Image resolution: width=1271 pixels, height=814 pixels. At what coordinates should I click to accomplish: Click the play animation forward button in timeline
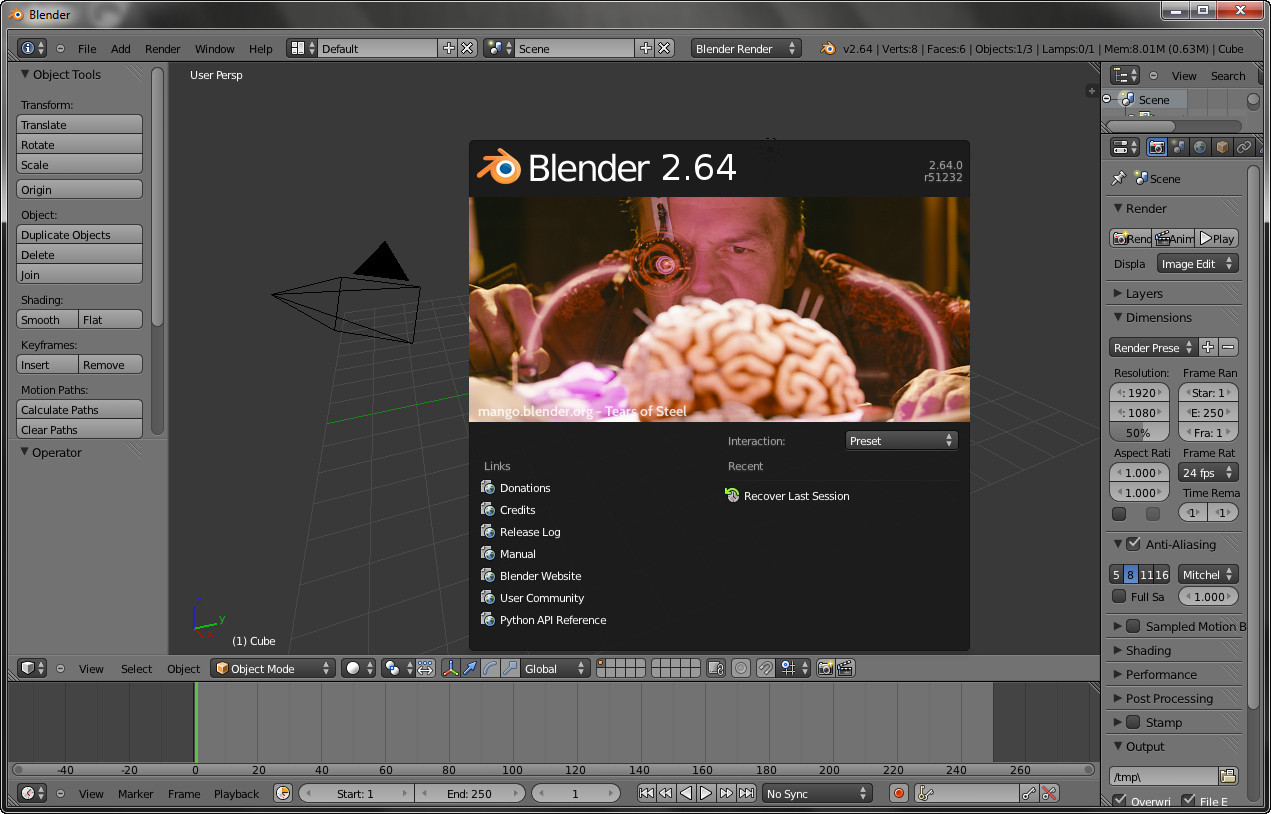pyautogui.click(x=706, y=793)
